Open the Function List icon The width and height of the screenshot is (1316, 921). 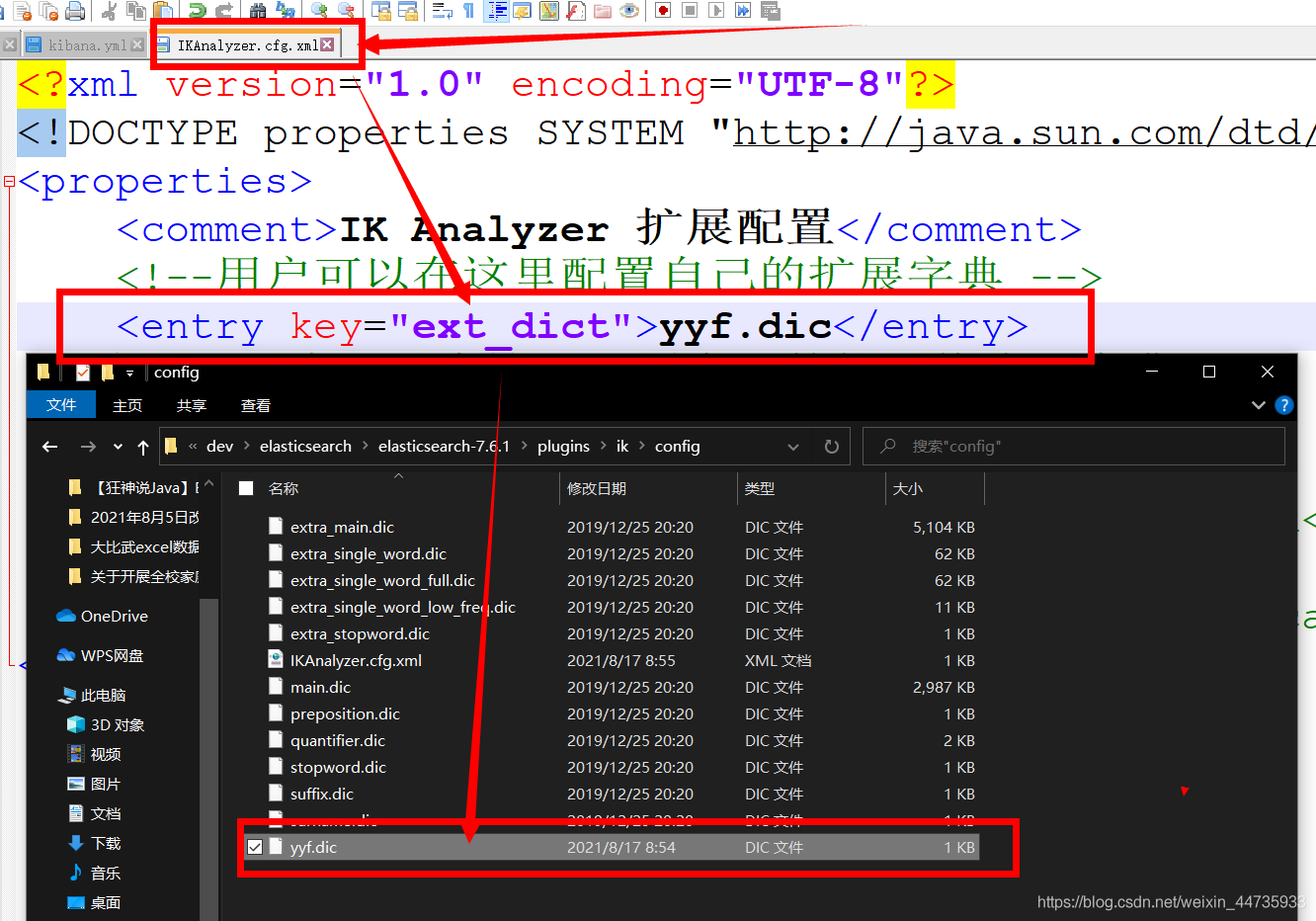tap(576, 12)
